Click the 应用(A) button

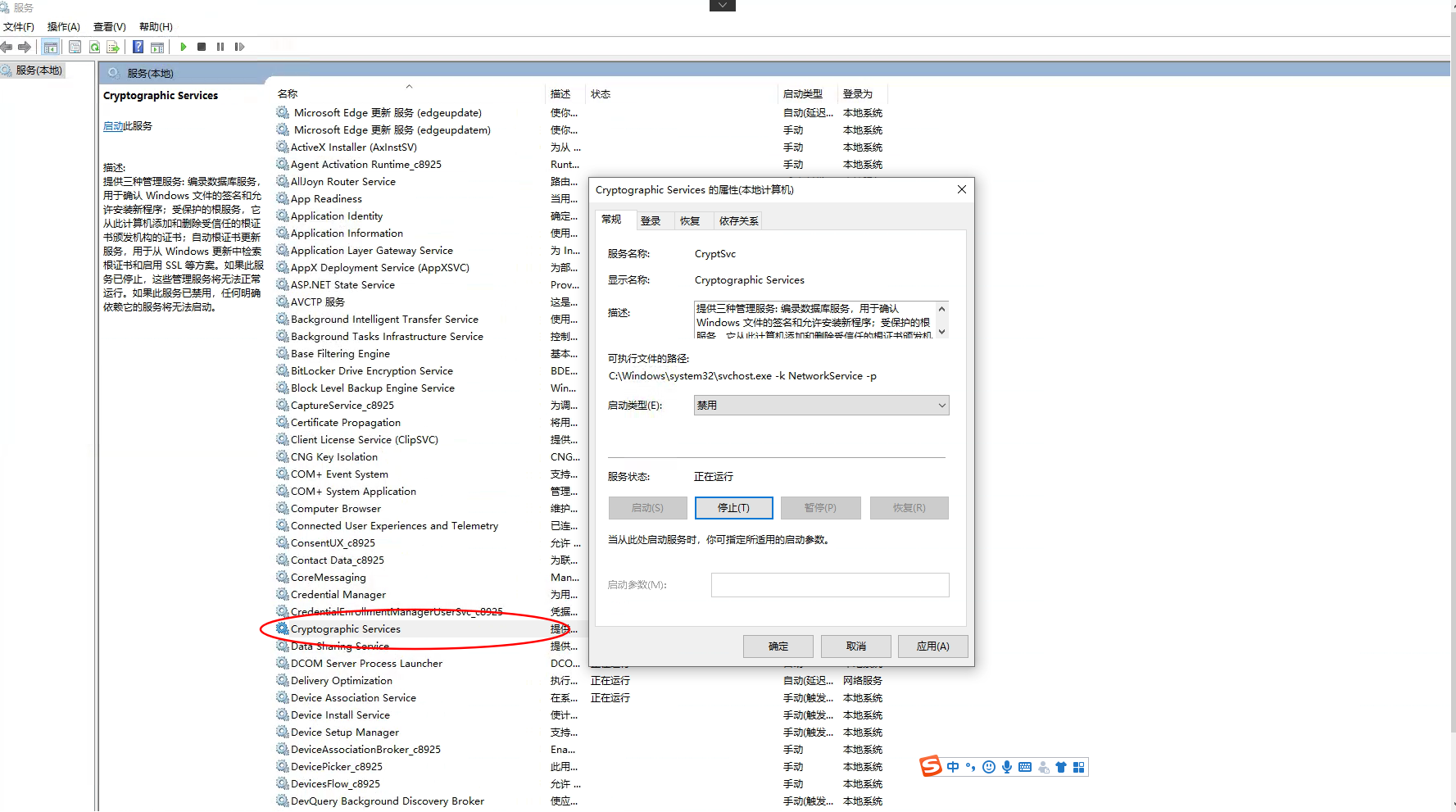pyautogui.click(x=932, y=646)
